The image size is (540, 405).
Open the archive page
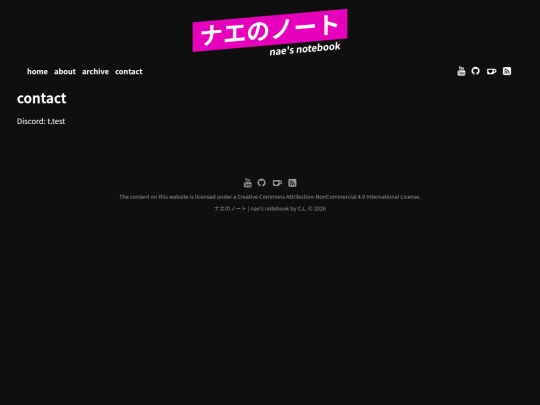[95, 71]
